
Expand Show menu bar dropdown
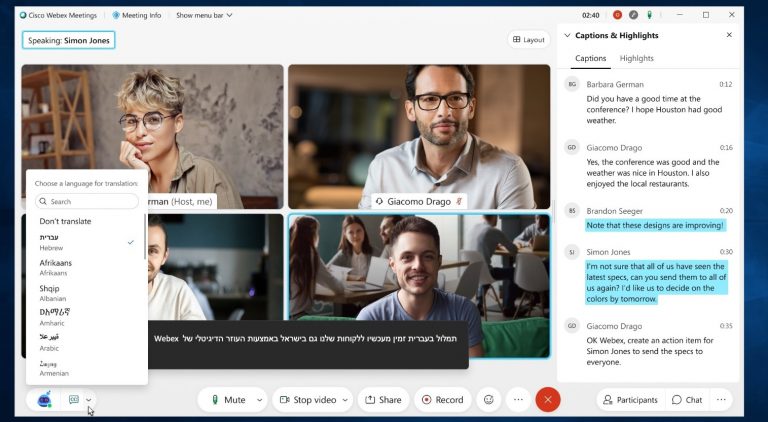click(x=204, y=15)
